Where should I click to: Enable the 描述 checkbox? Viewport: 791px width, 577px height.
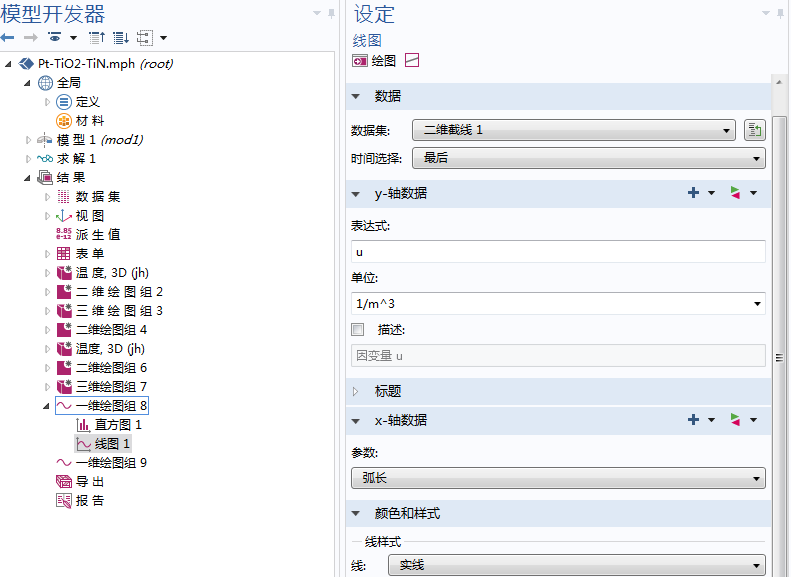[x=358, y=330]
